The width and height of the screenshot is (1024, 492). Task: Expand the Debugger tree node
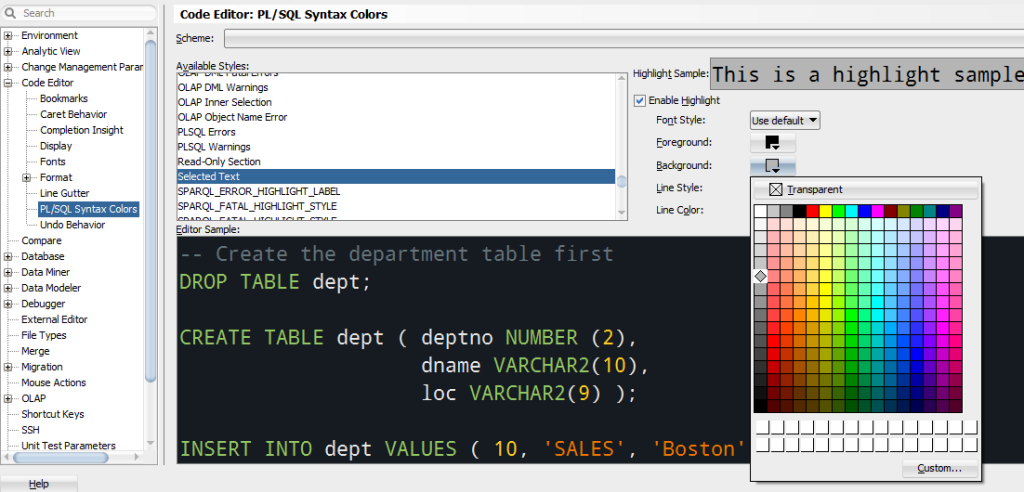coord(8,304)
